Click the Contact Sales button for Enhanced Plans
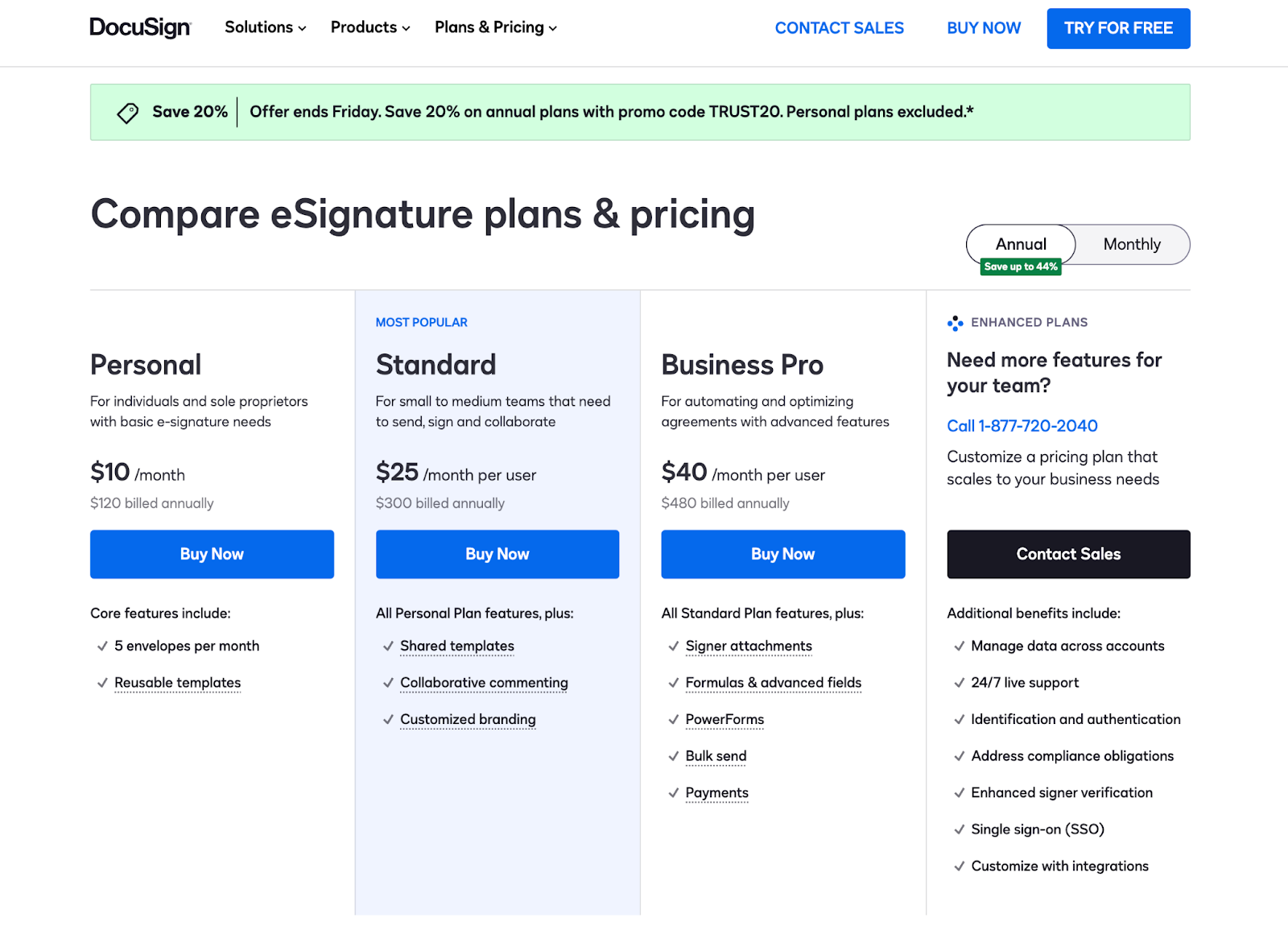The height and width of the screenshot is (951, 1288). click(x=1068, y=554)
